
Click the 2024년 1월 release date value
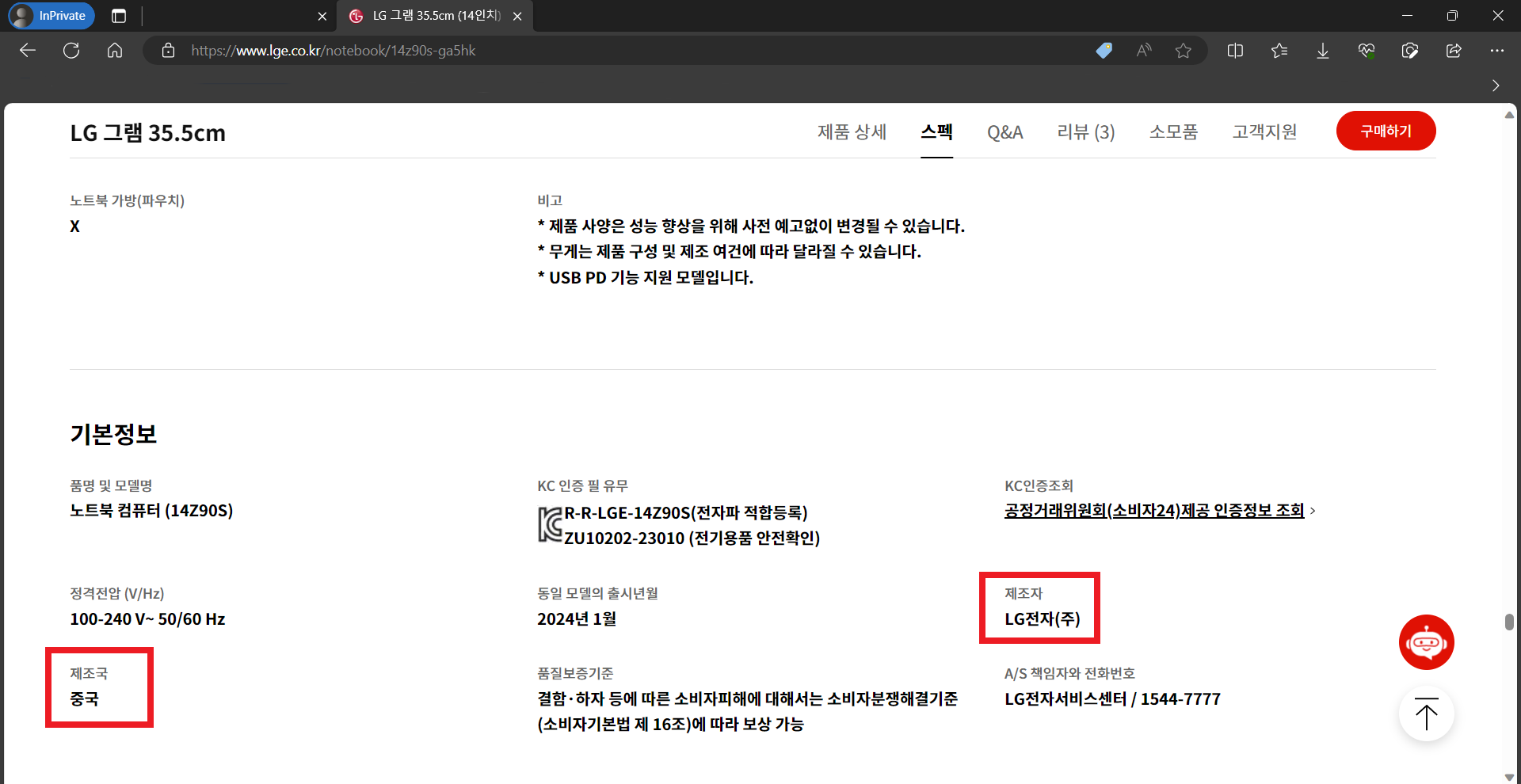(577, 619)
